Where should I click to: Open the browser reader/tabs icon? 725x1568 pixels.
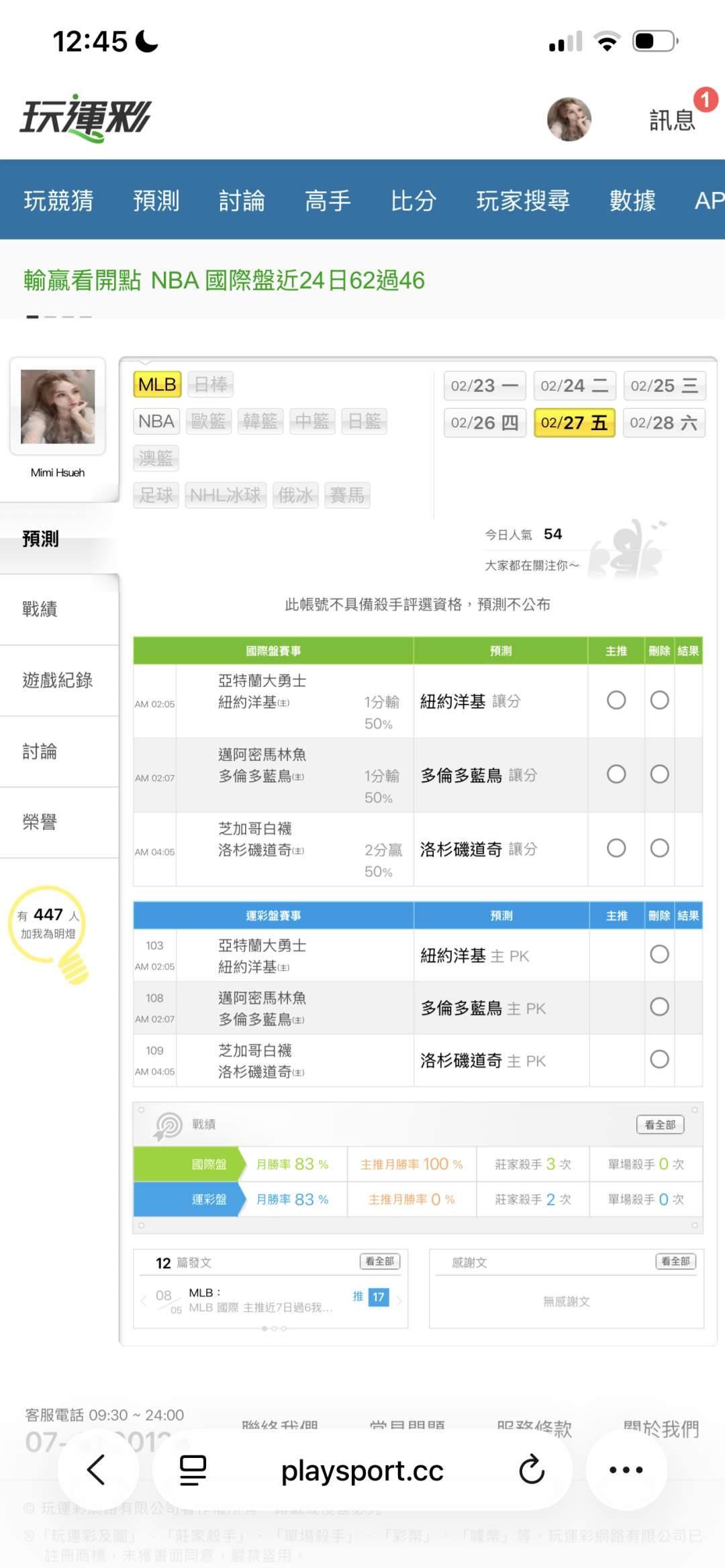click(193, 1470)
